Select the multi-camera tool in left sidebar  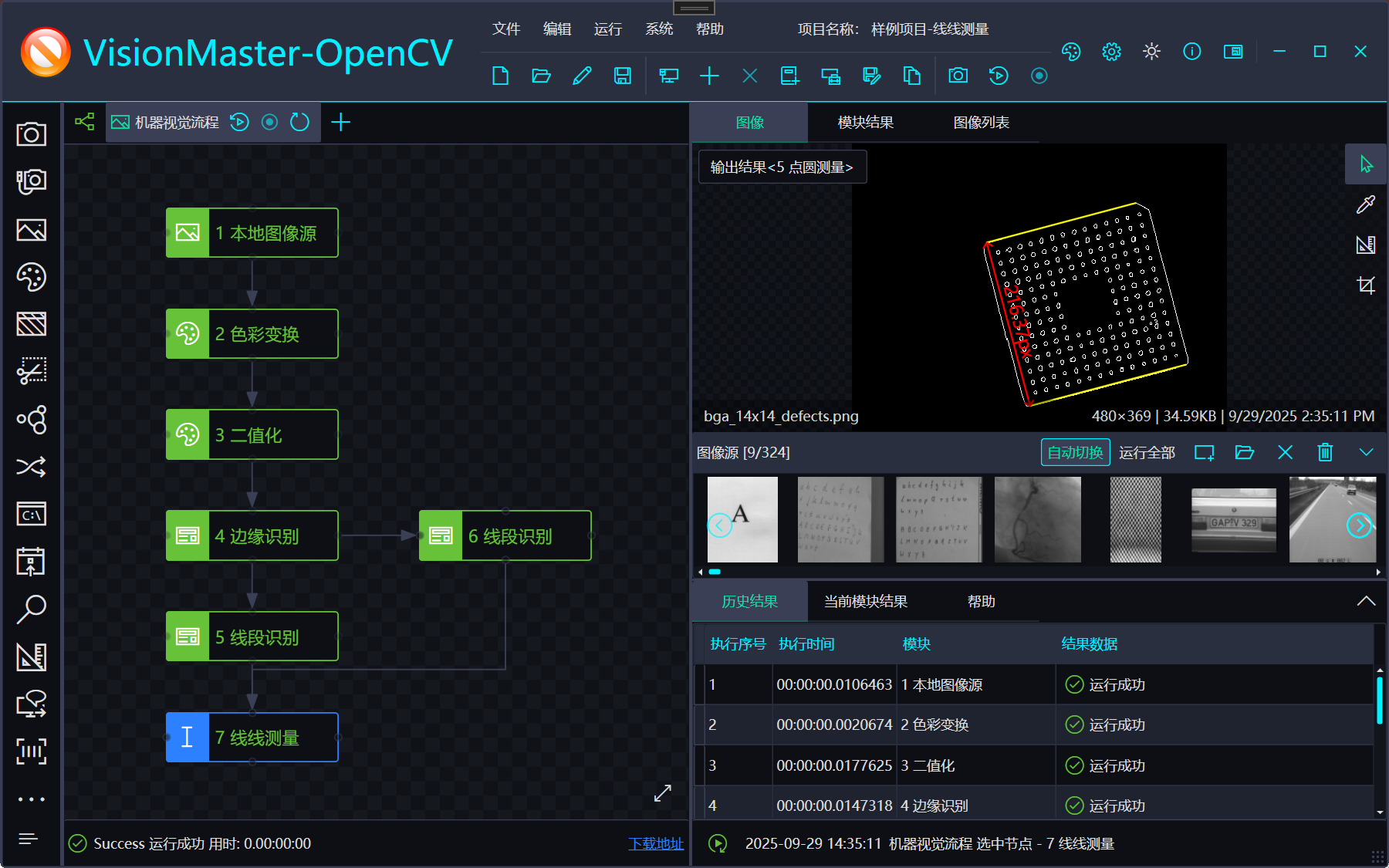tap(32, 182)
